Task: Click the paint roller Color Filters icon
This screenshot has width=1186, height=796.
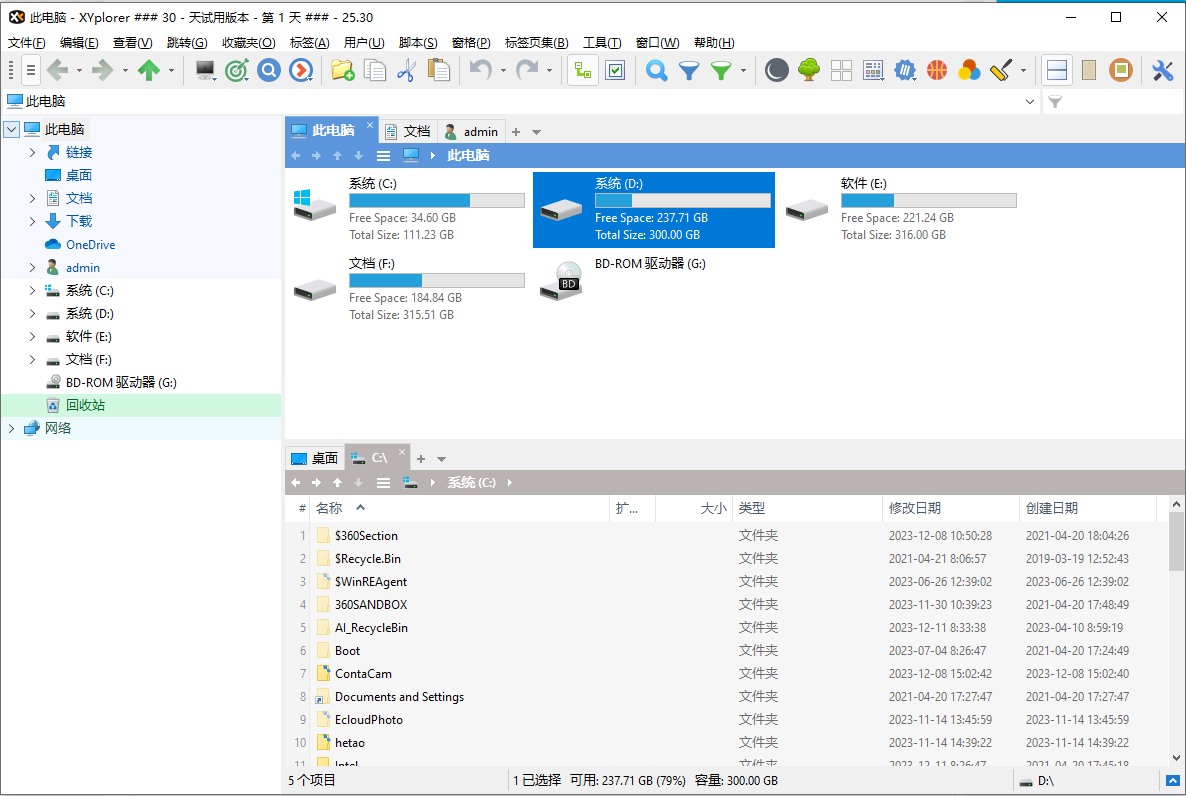Action: click(x=1001, y=70)
